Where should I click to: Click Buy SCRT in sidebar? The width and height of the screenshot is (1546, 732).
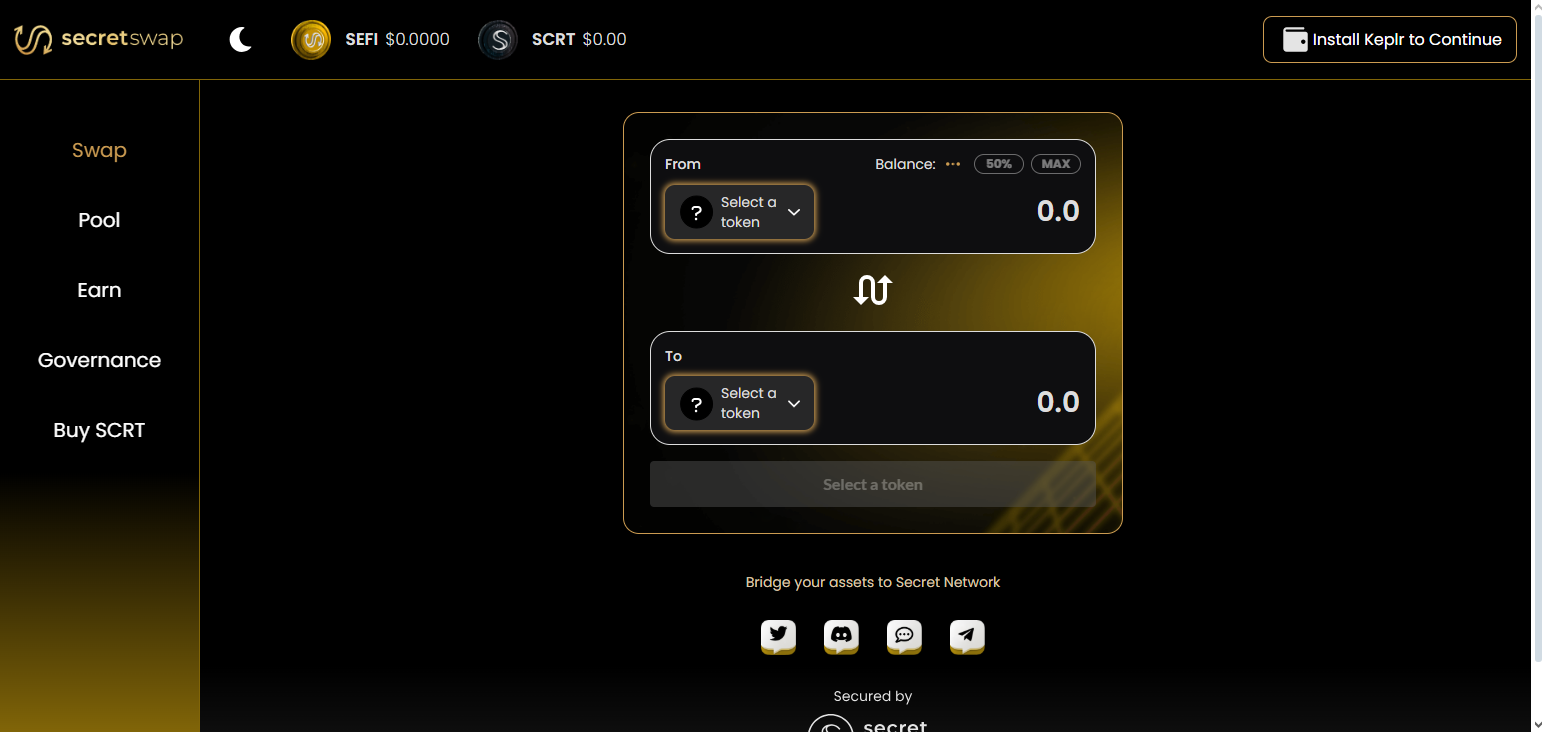[x=99, y=430]
